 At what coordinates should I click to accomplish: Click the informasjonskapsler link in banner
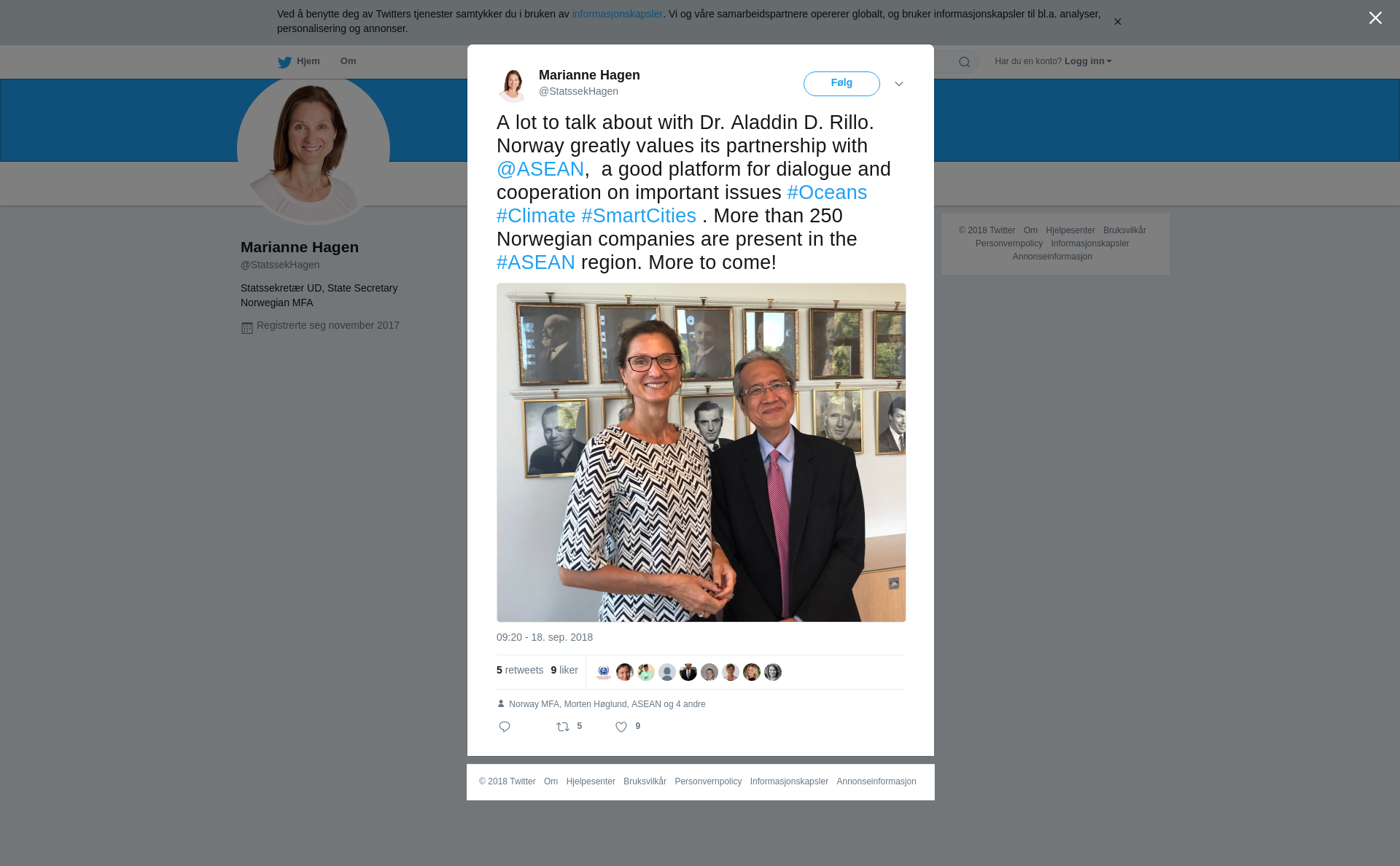click(617, 14)
